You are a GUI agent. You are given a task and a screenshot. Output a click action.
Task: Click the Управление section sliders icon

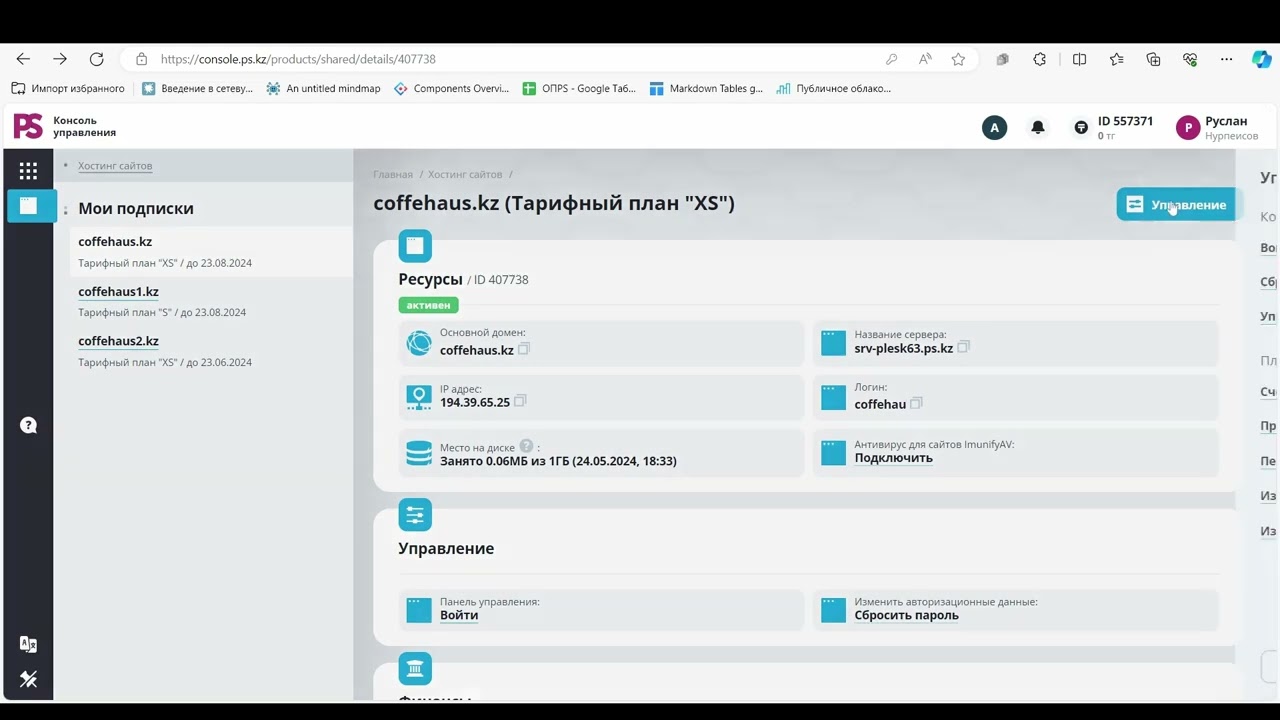(415, 515)
